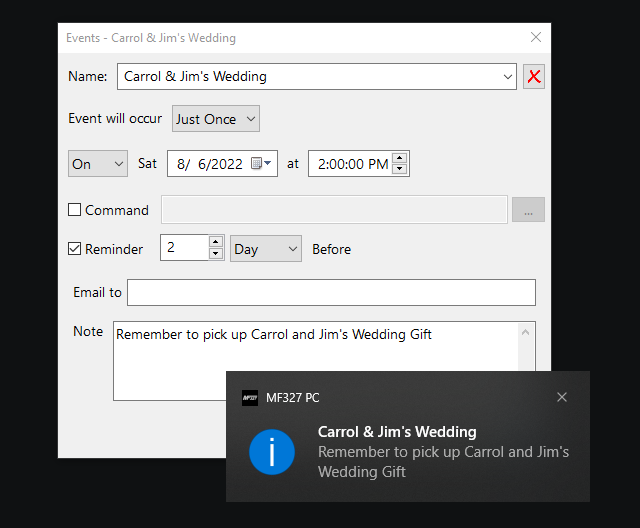The height and width of the screenshot is (528, 640).
Task: Open the calendar picker icon in date field
Action: point(261,163)
